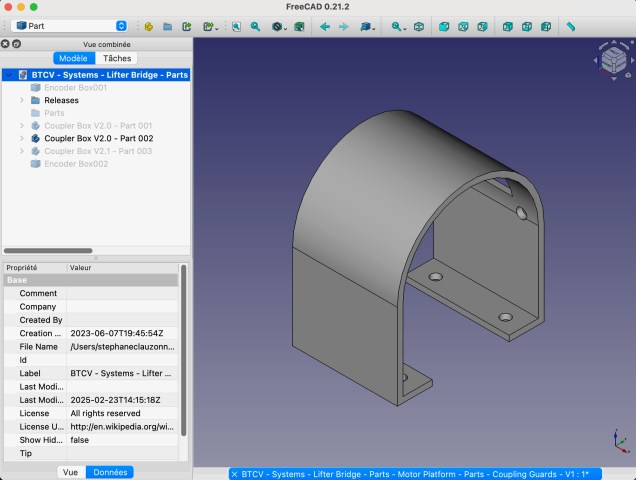Switch to the Tâches tab
The image size is (636, 480).
tap(117, 59)
